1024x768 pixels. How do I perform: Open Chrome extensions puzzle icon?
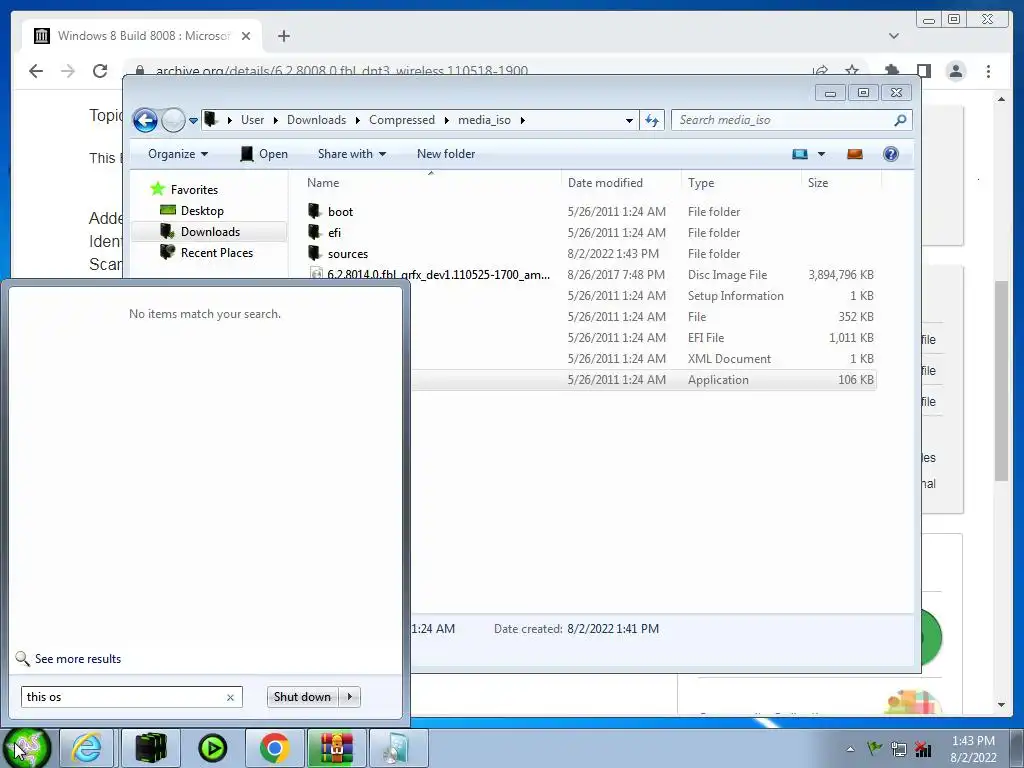tap(891, 70)
